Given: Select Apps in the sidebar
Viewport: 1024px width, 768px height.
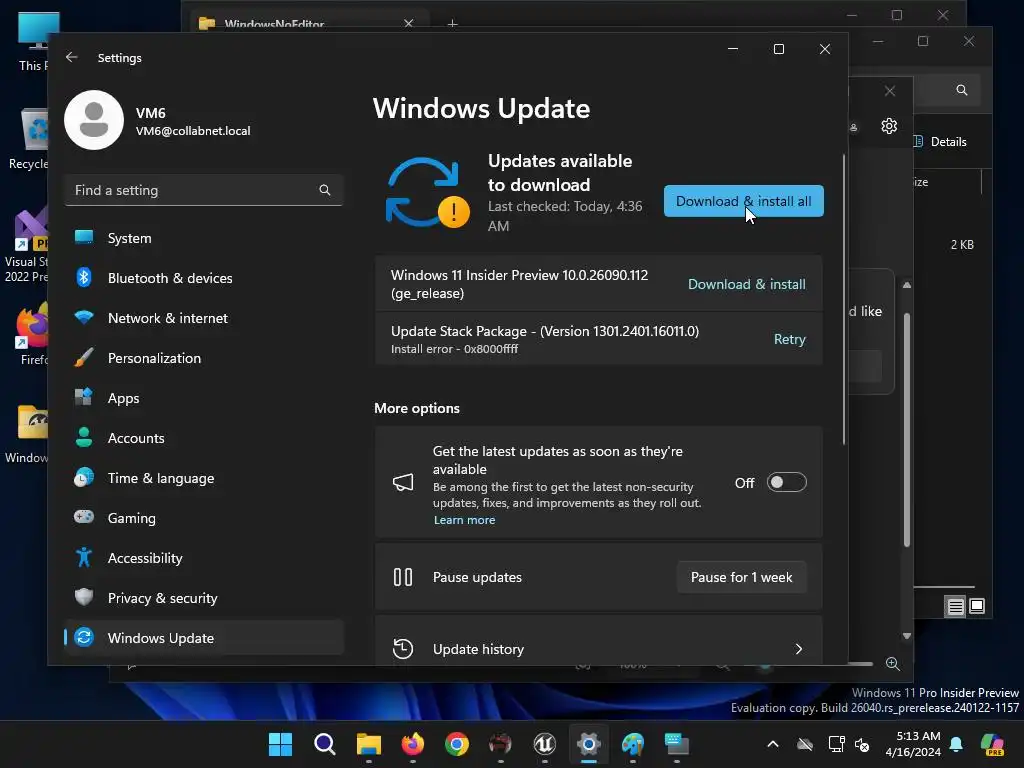Looking at the screenshot, I should 204,398.
